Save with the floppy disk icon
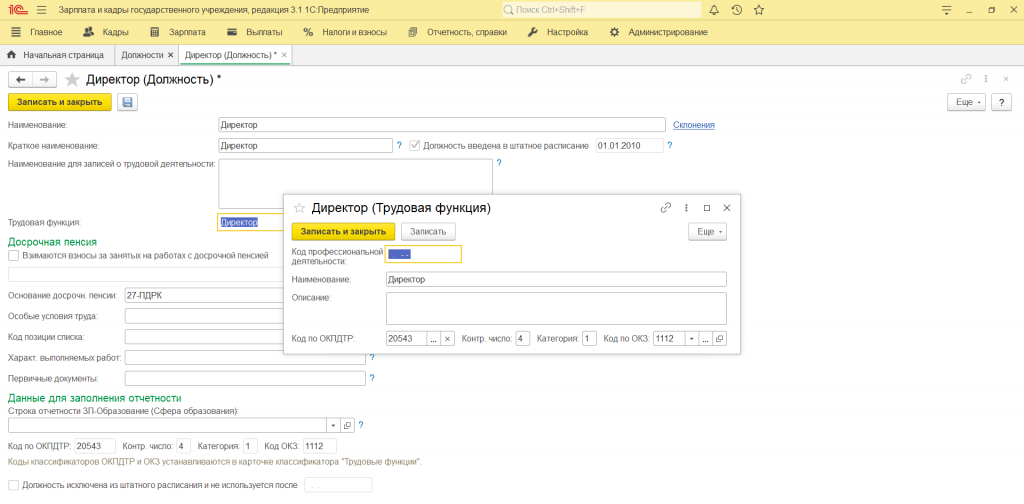Image resolution: width=1024 pixels, height=504 pixels. click(x=127, y=102)
